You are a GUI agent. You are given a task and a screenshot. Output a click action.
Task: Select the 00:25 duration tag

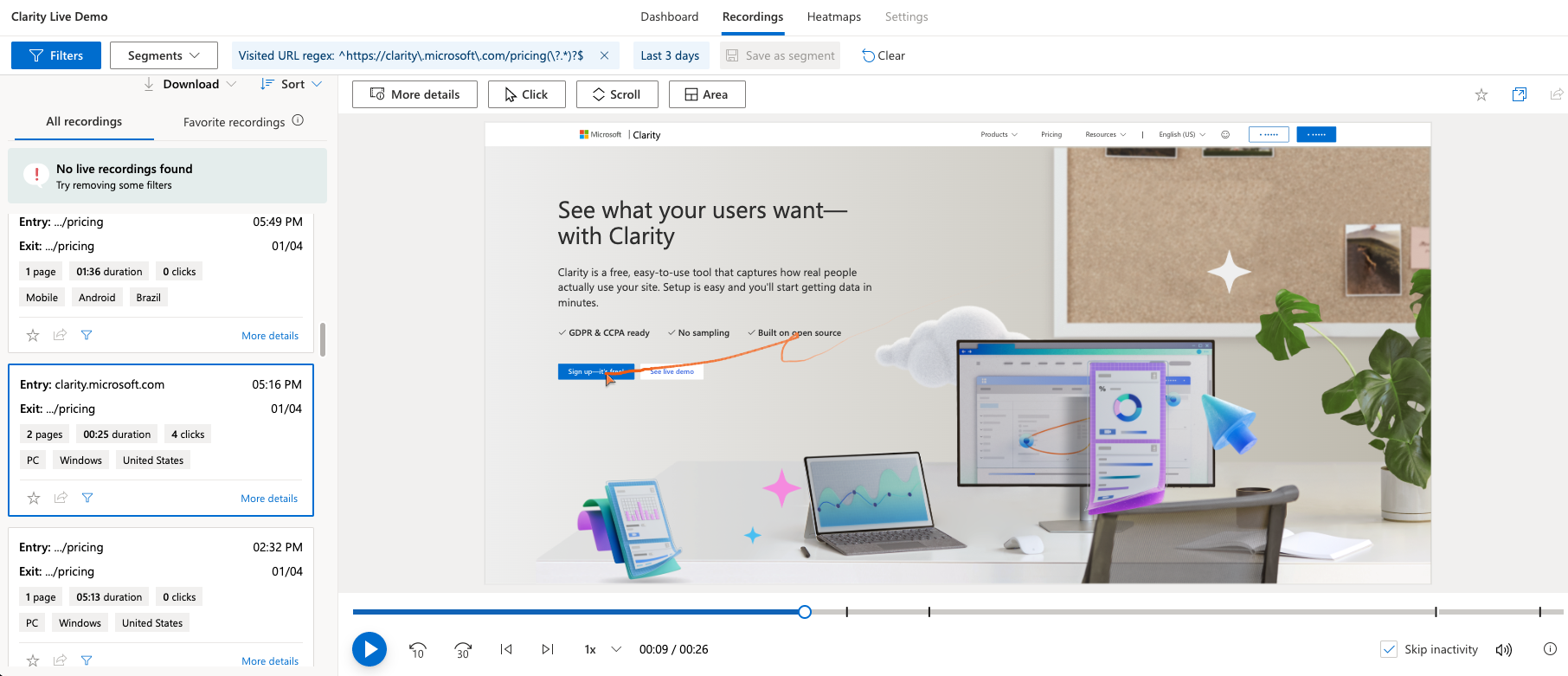(117, 435)
